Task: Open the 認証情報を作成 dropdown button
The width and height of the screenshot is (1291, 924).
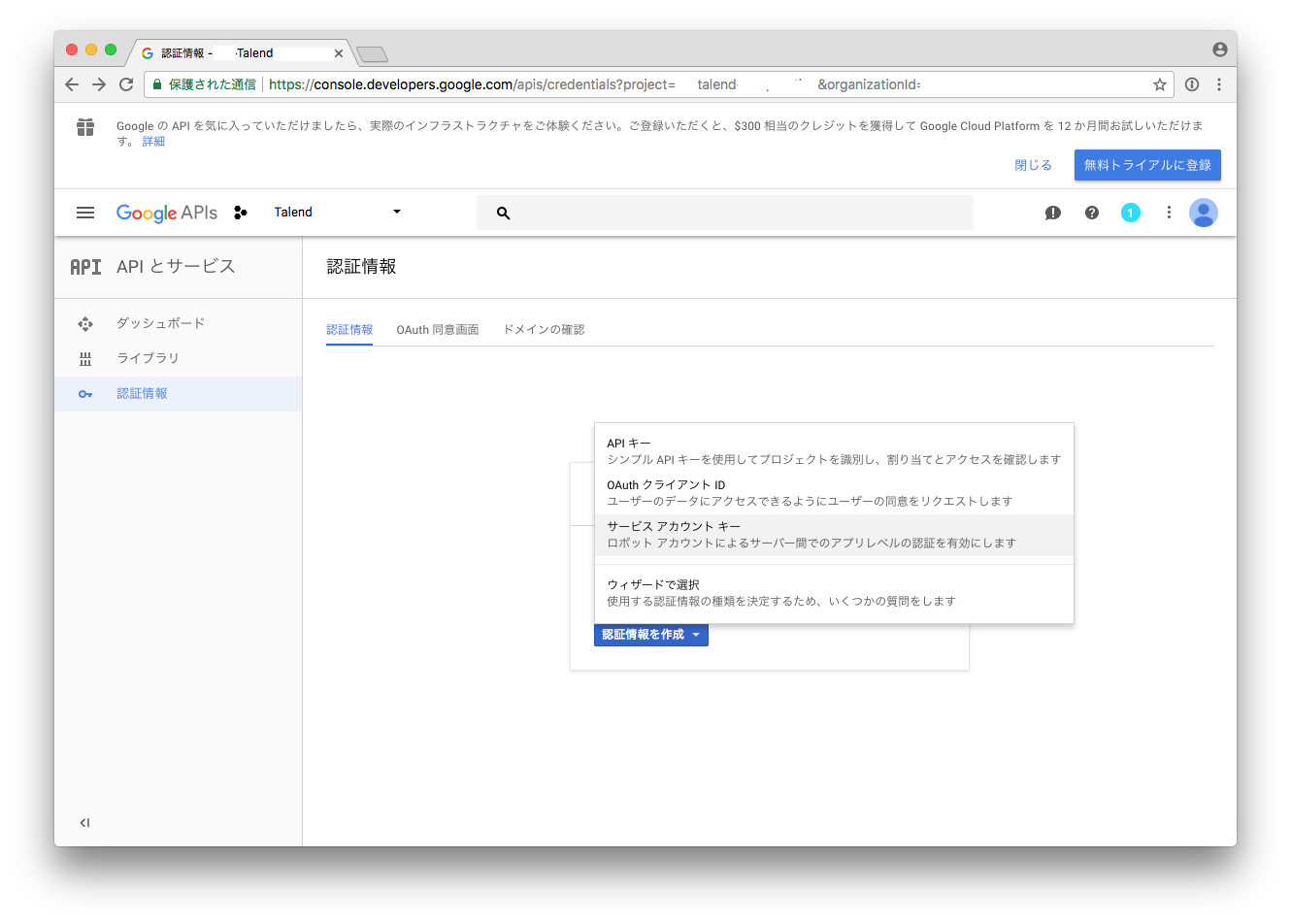Action: [x=650, y=635]
